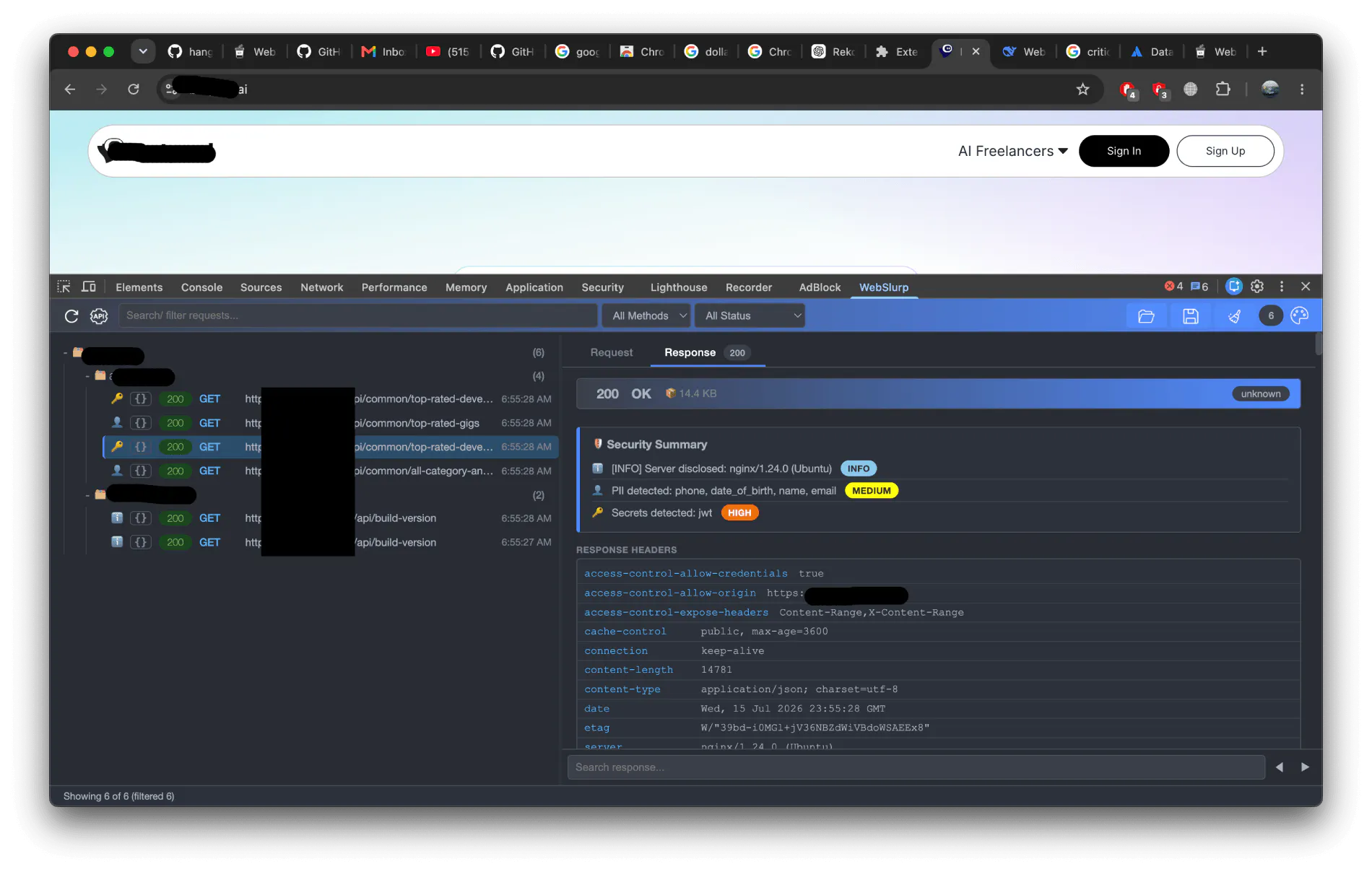Close the DevTools panel
Image resolution: width=1372 pixels, height=872 pixels.
(x=1306, y=287)
